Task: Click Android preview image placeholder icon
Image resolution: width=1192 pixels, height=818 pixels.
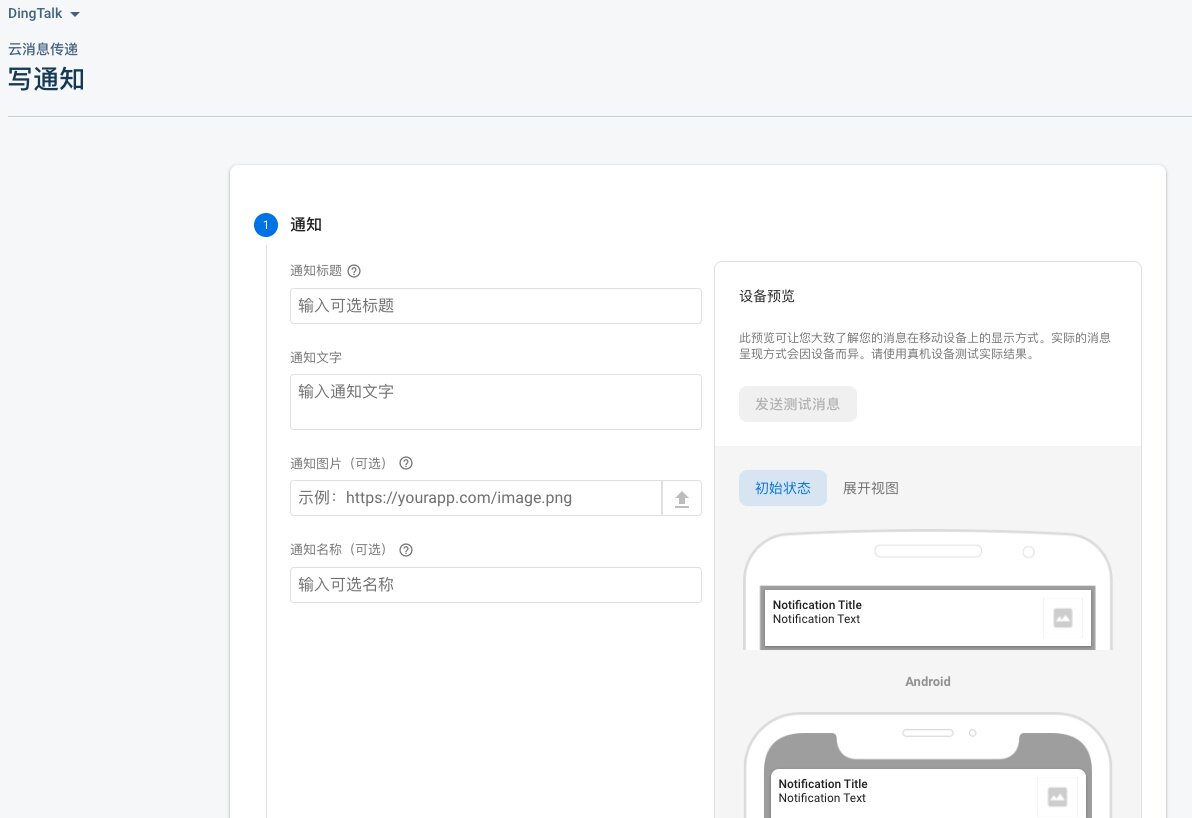Action: tap(1063, 618)
